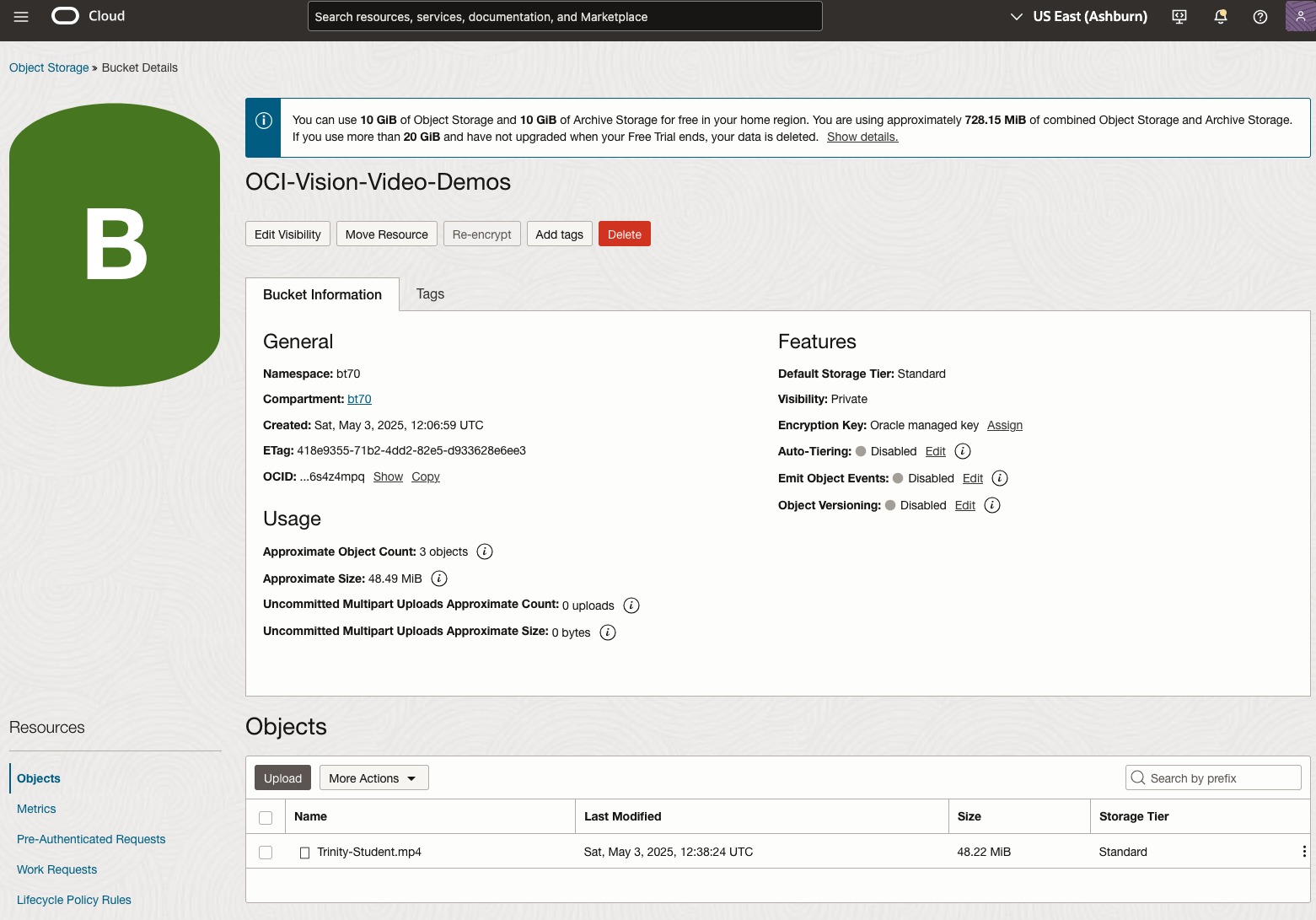Open Pre-Authenticated Requests in Resources
The image size is (1316, 920).
[x=91, y=839]
